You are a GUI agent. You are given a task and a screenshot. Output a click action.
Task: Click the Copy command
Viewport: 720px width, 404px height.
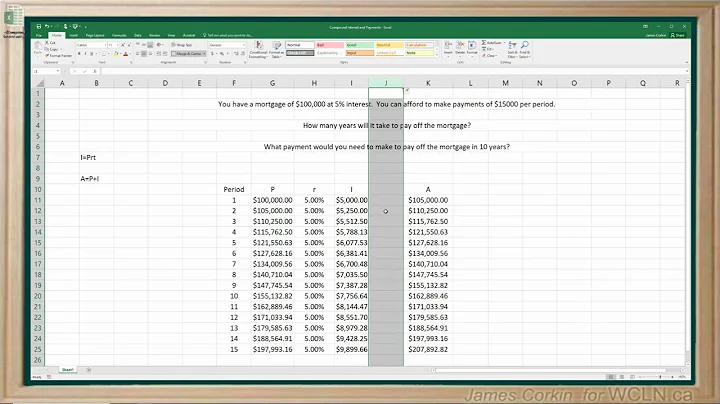52,49
